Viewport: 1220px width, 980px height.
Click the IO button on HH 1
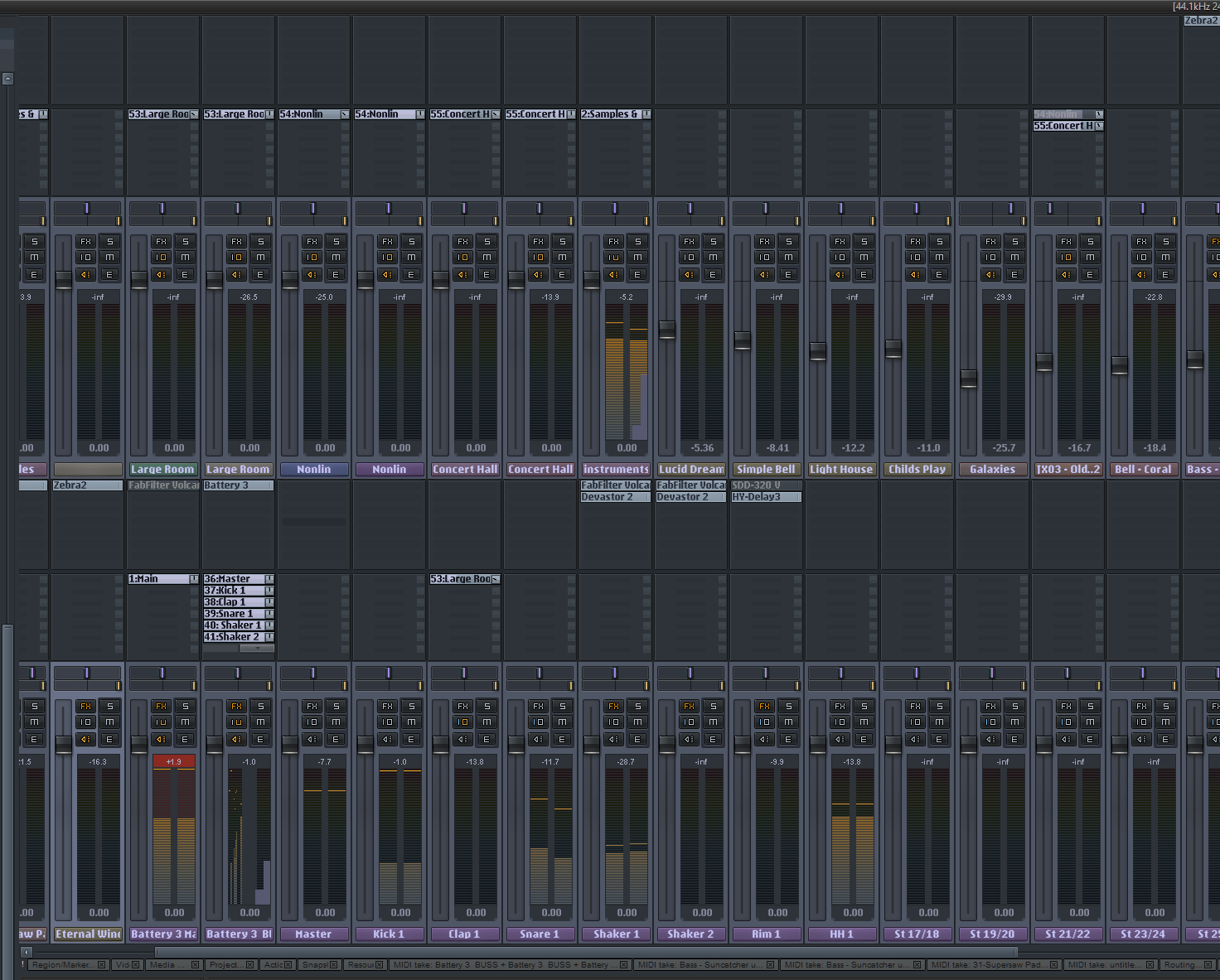pos(840,722)
